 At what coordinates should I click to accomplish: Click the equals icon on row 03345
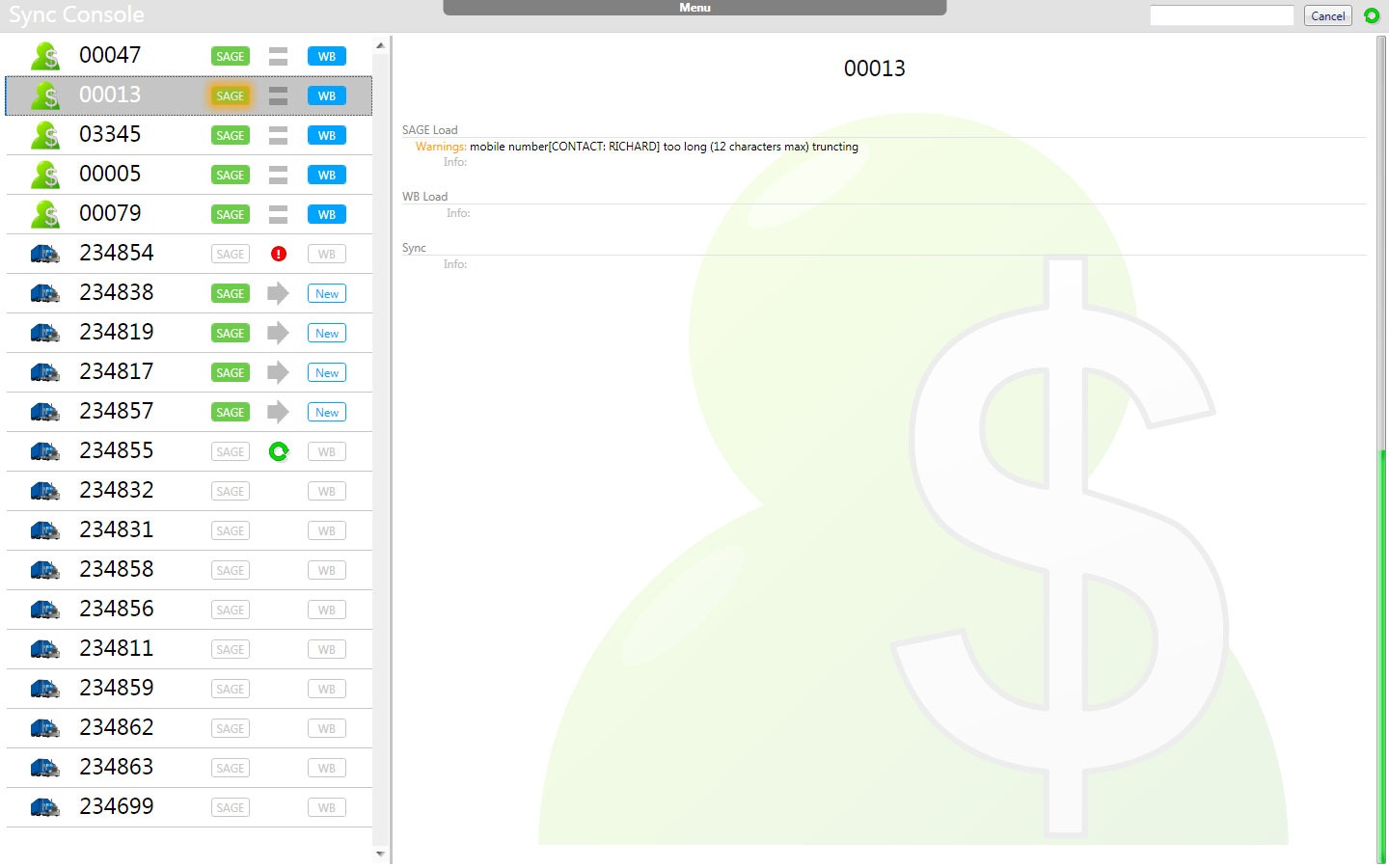278,136
